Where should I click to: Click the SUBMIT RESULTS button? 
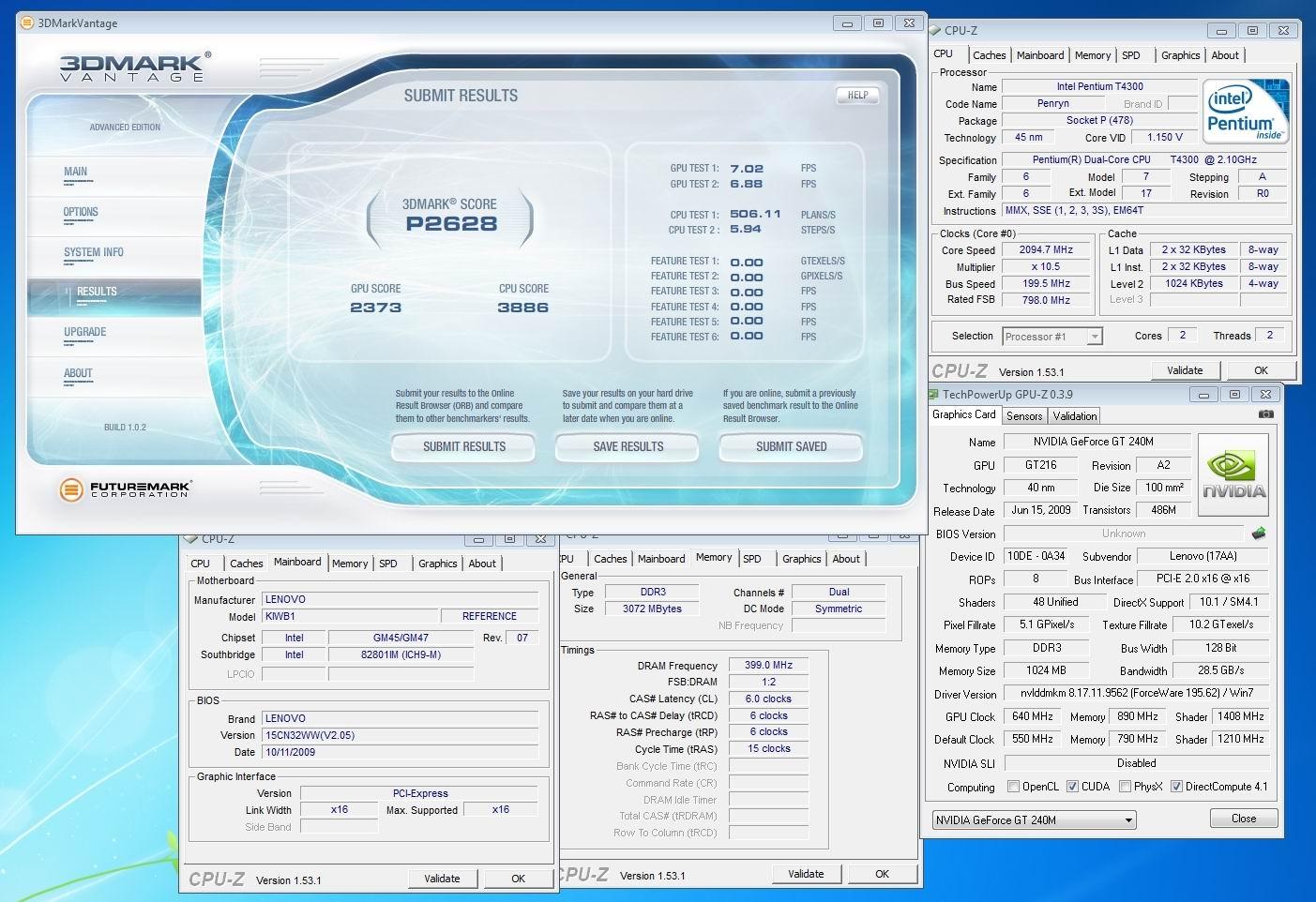click(x=463, y=447)
